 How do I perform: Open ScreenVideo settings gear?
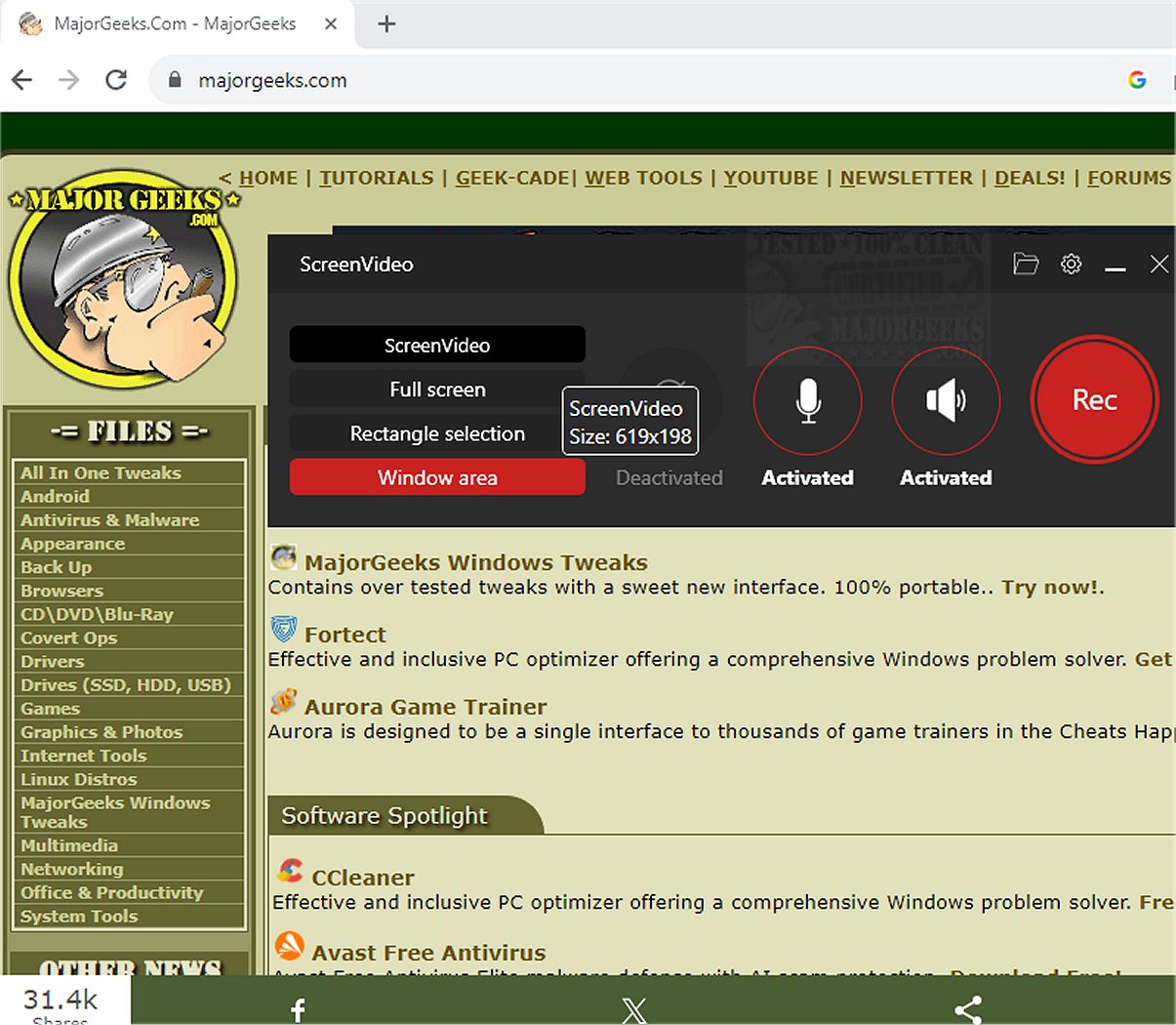(1071, 265)
